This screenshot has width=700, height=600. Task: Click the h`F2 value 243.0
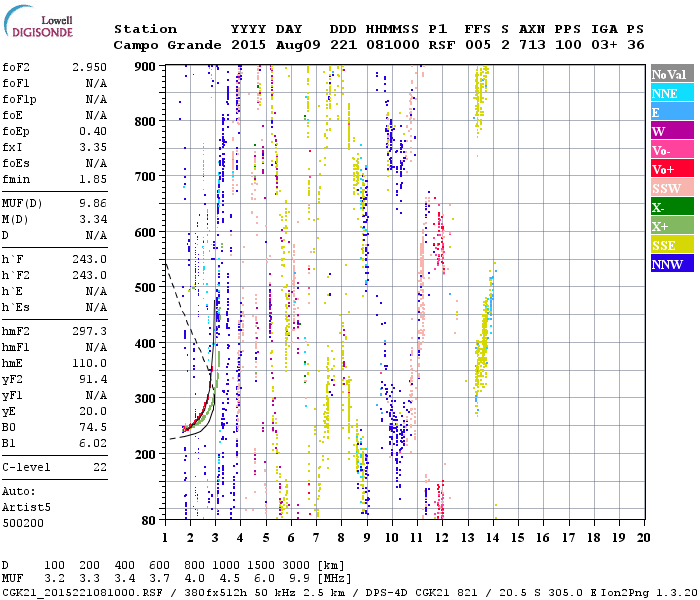(89, 275)
